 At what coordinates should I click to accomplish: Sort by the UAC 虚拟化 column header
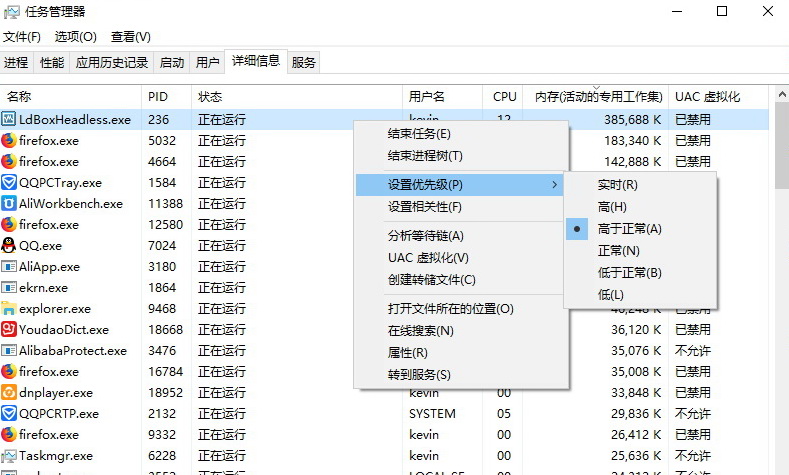[x=719, y=97]
